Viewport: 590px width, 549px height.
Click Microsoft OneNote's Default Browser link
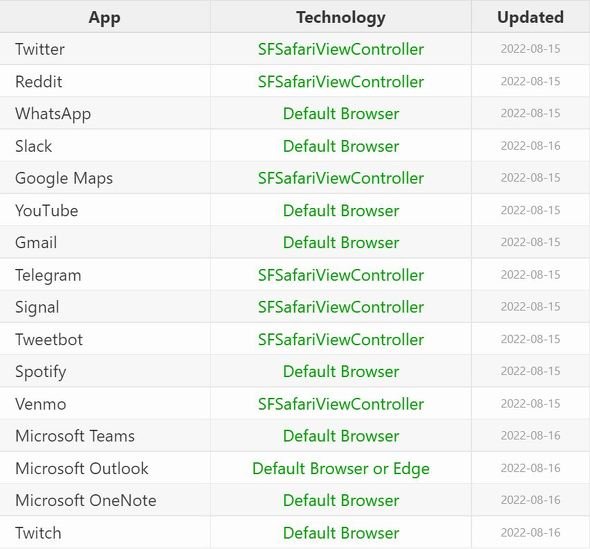(x=341, y=500)
